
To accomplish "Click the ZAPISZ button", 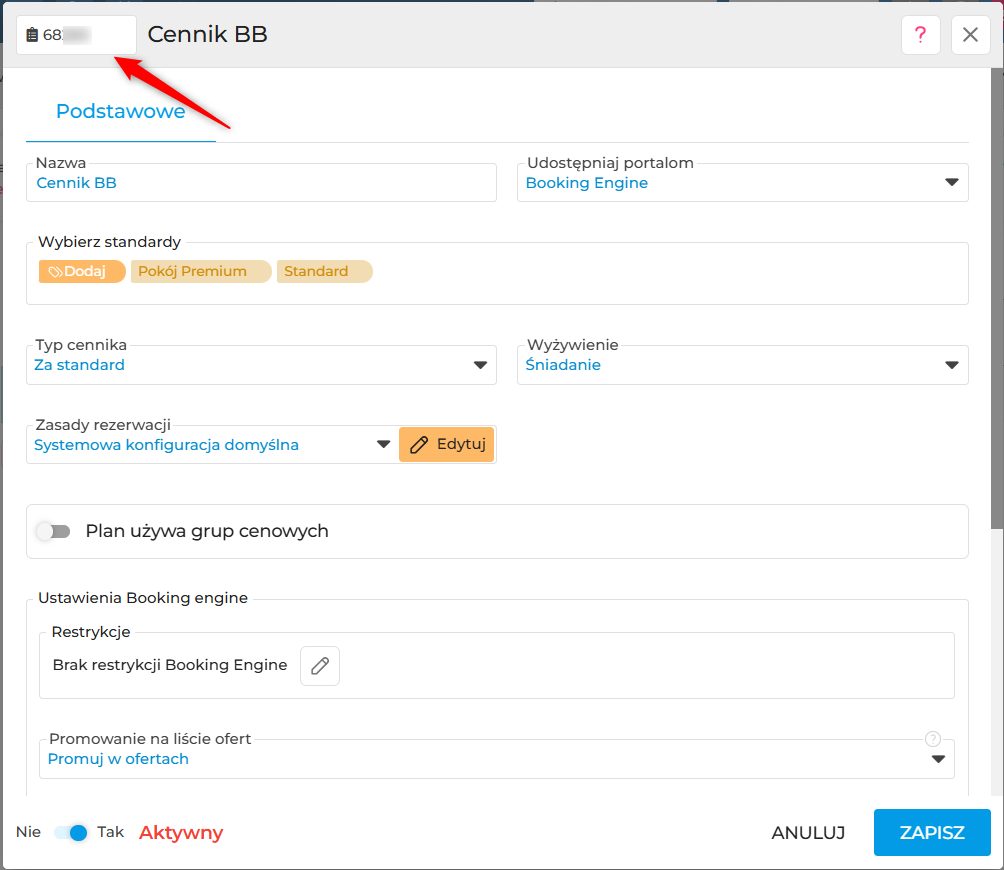I will 932,832.
